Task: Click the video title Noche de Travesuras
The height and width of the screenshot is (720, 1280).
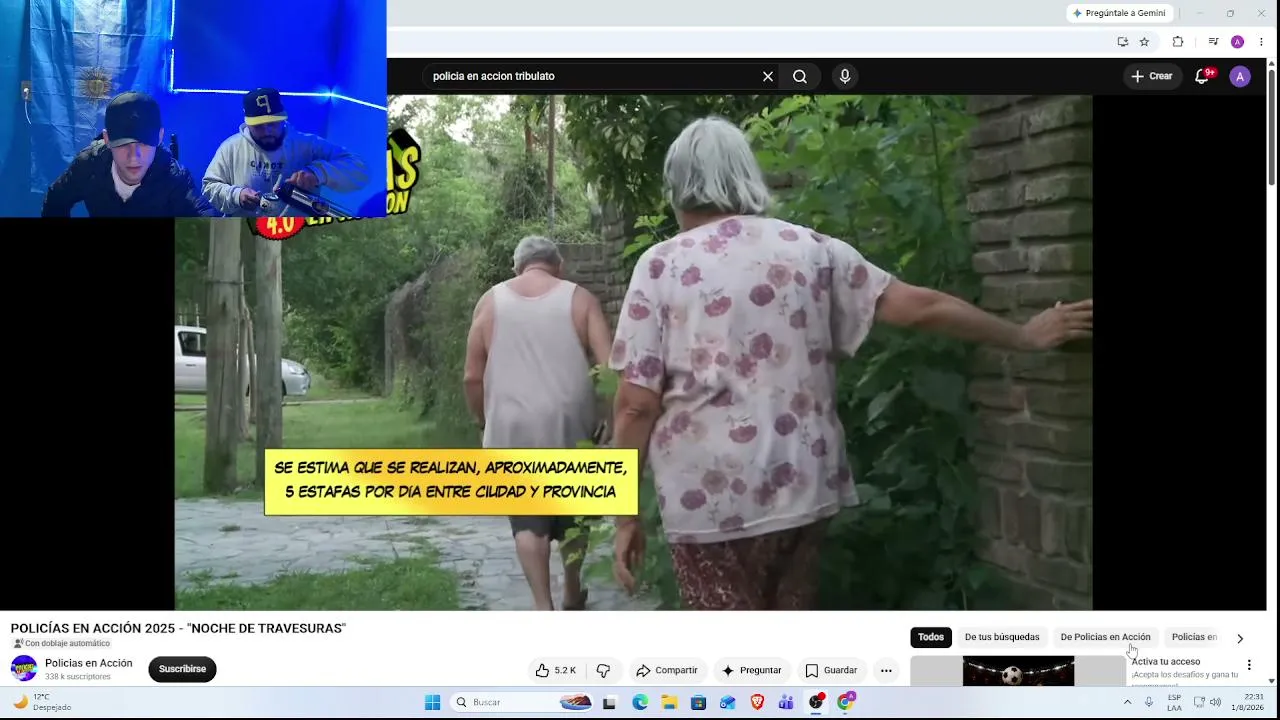Action: tap(178, 628)
